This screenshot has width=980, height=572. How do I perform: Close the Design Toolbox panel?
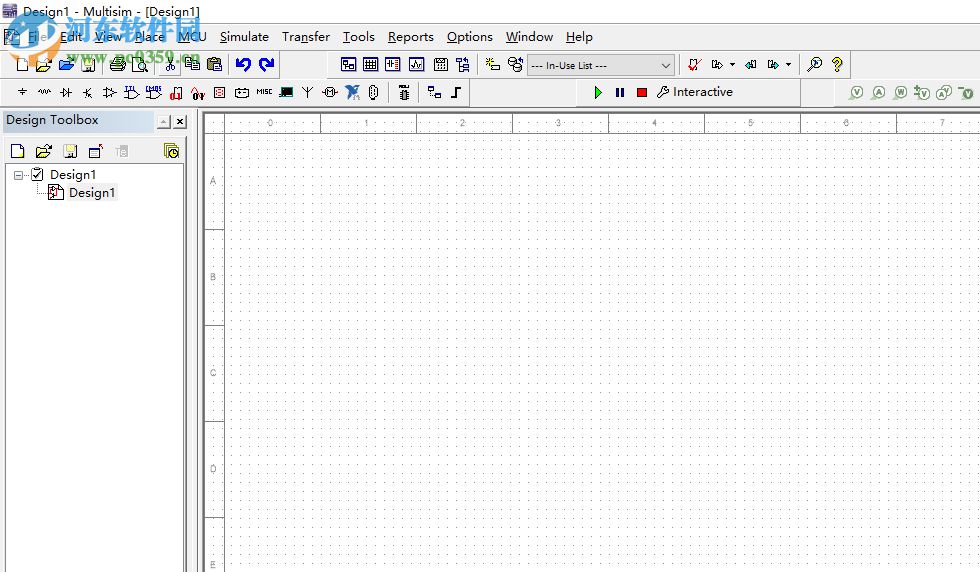point(180,122)
